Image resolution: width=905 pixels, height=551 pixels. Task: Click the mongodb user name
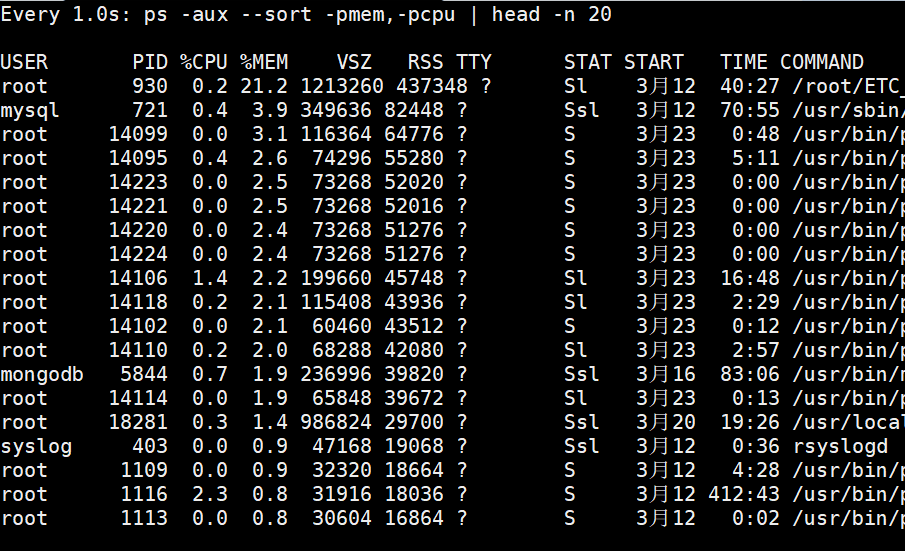coord(42,374)
